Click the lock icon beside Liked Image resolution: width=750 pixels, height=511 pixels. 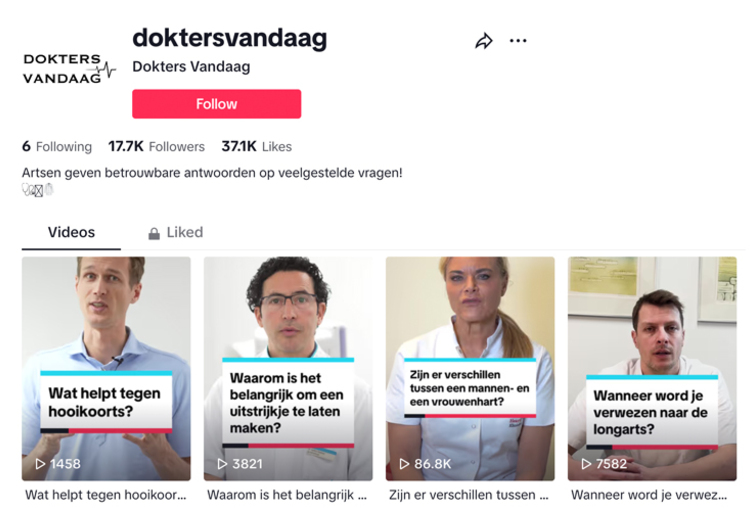click(x=154, y=233)
